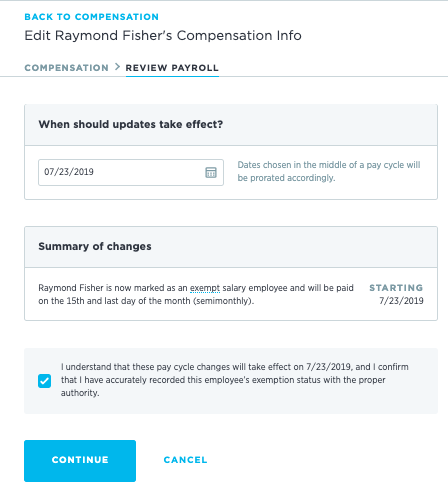Click the Continue button
Screen dimensions: 448x495
coord(80,461)
